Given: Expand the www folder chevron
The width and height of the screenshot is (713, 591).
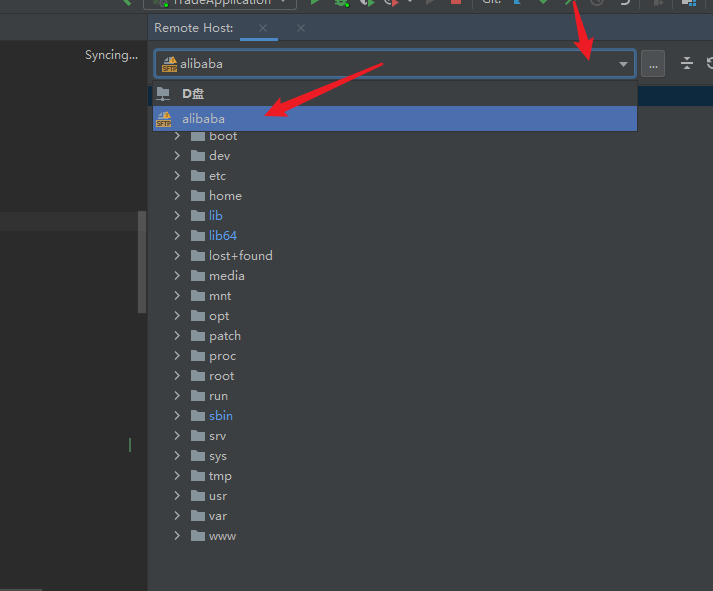Looking at the screenshot, I should (177, 536).
